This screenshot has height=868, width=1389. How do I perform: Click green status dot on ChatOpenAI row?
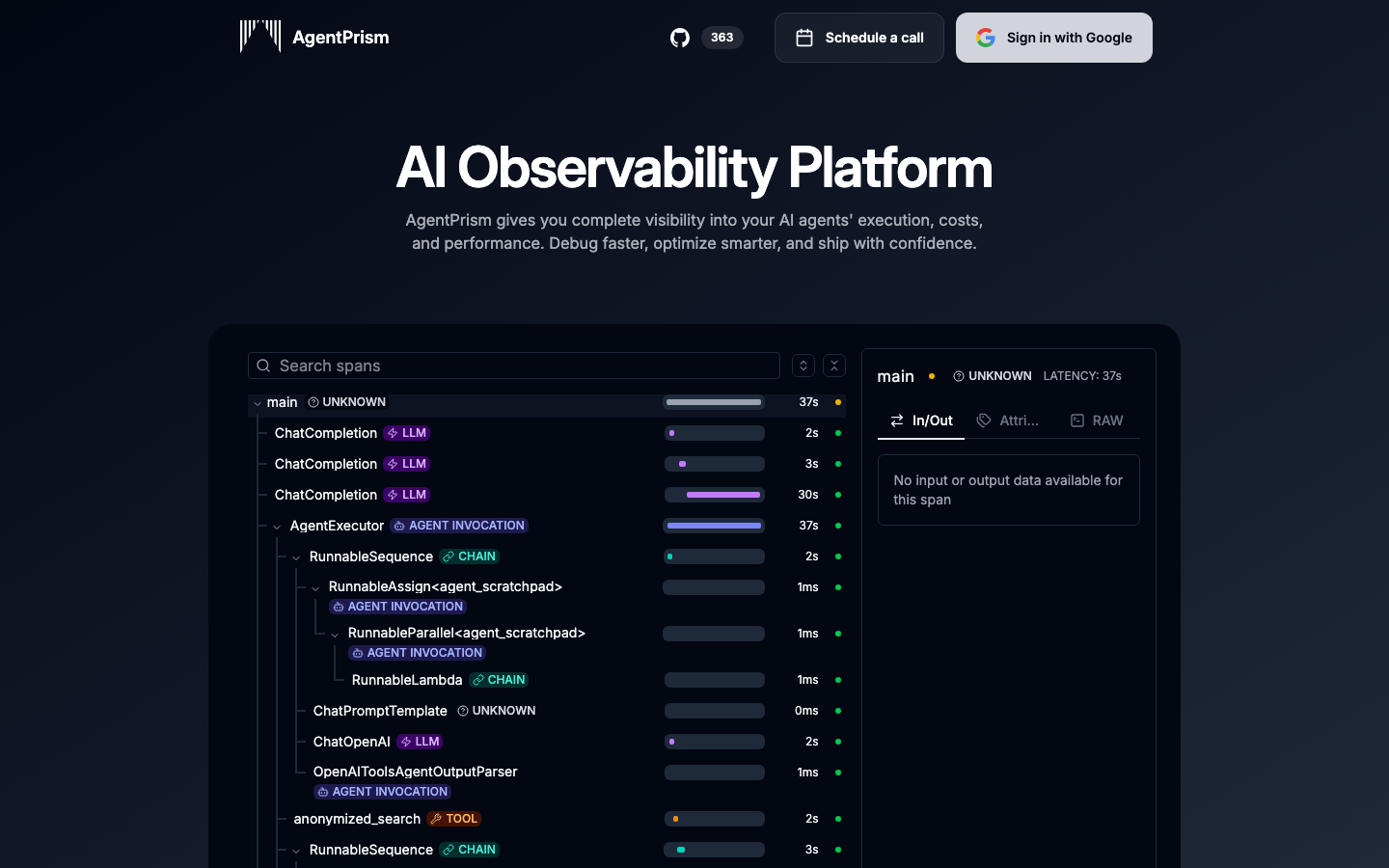pyautogui.click(x=838, y=742)
